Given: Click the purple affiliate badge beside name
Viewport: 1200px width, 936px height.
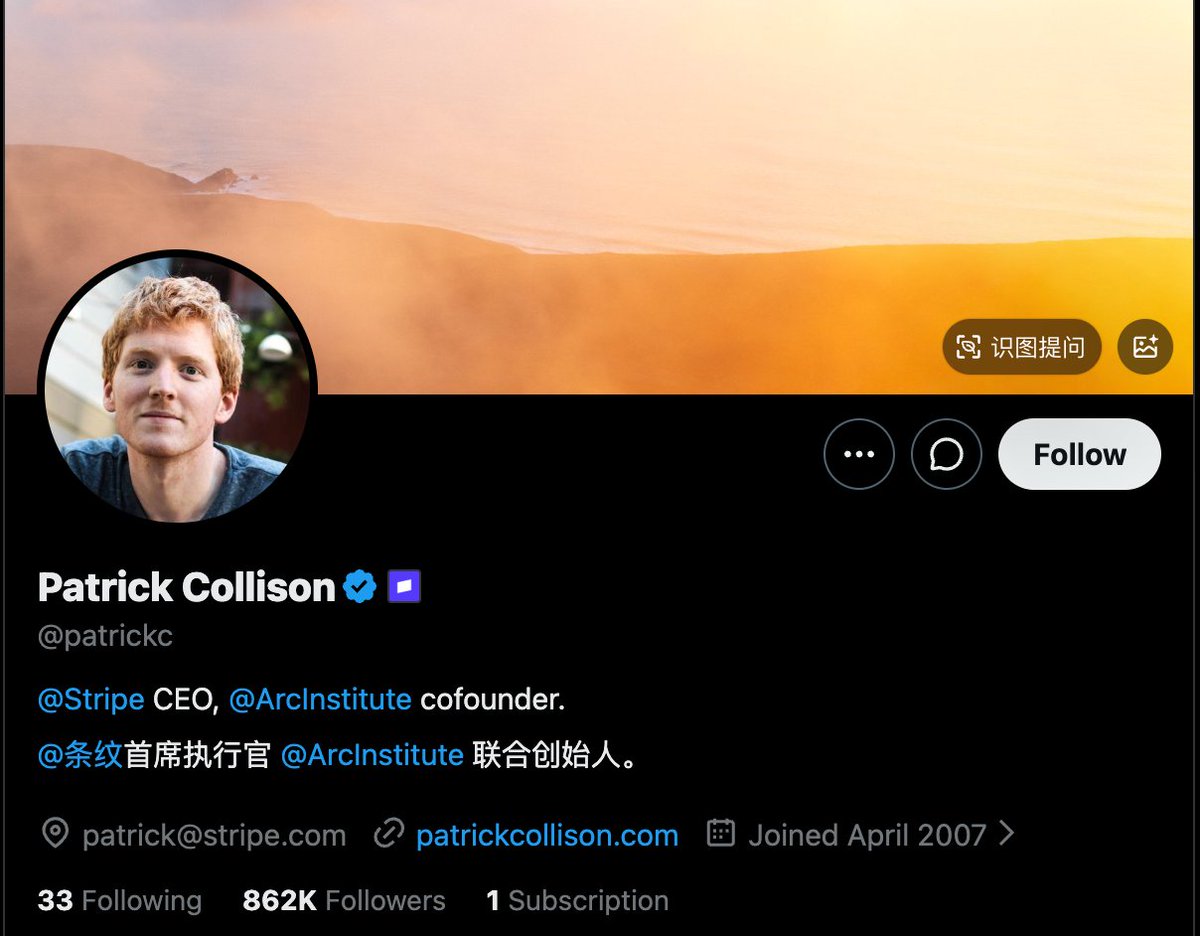Looking at the screenshot, I should point(404,587).
